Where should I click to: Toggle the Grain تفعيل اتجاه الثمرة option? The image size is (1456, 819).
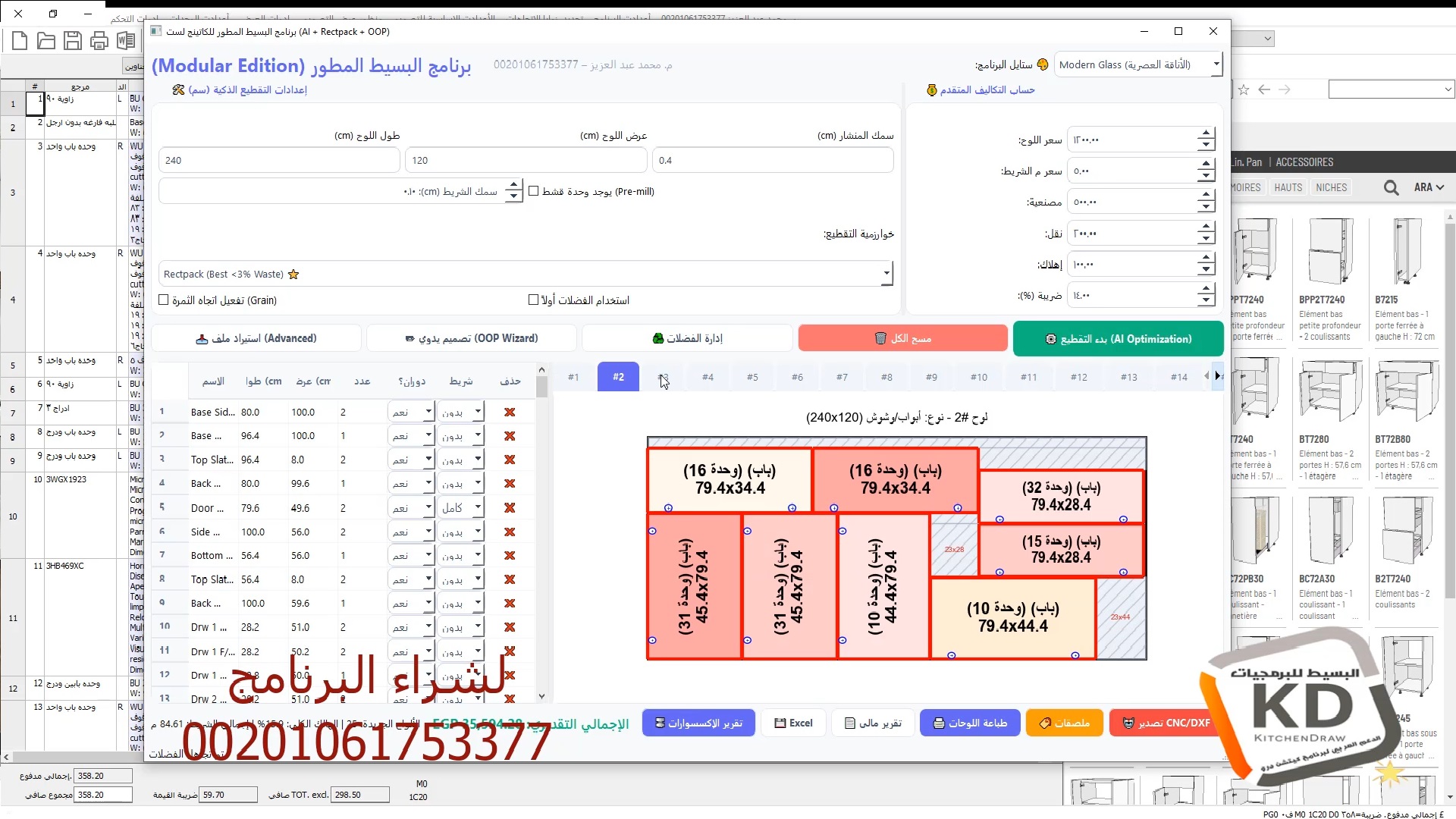click(164, 300)
